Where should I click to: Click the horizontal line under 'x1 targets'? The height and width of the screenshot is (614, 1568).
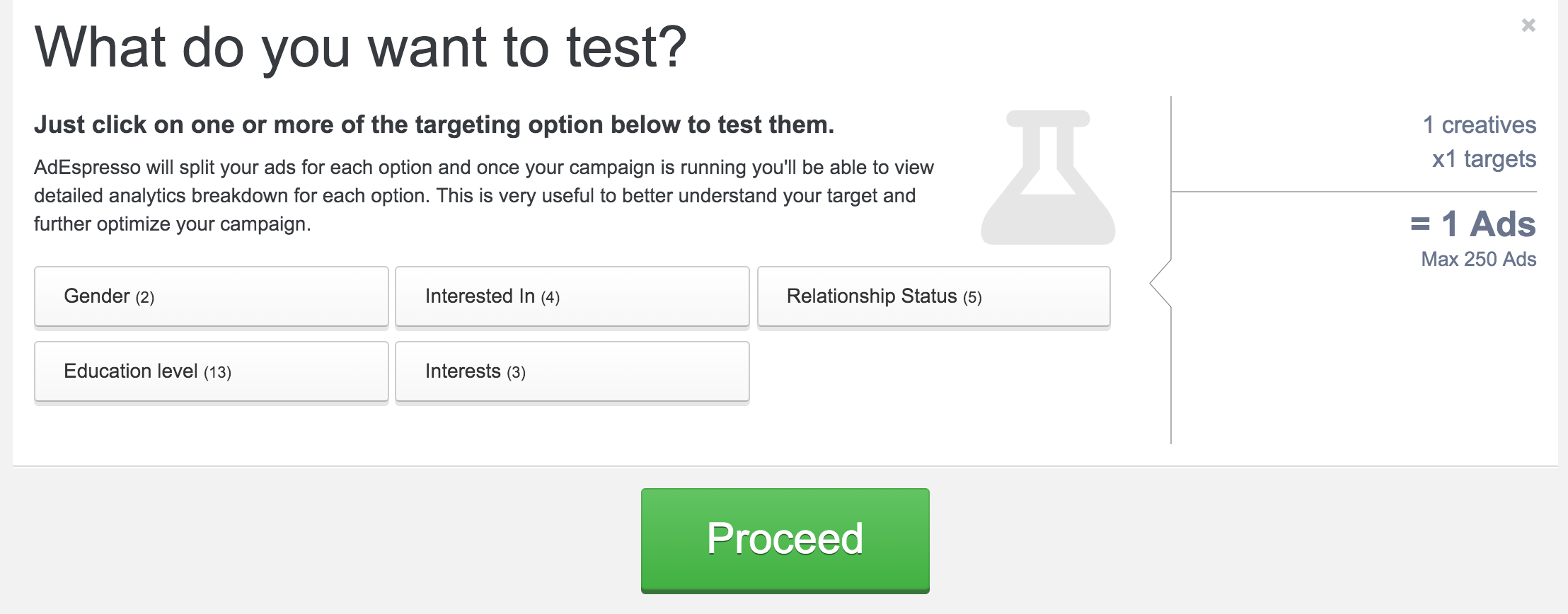[1354, 192]
